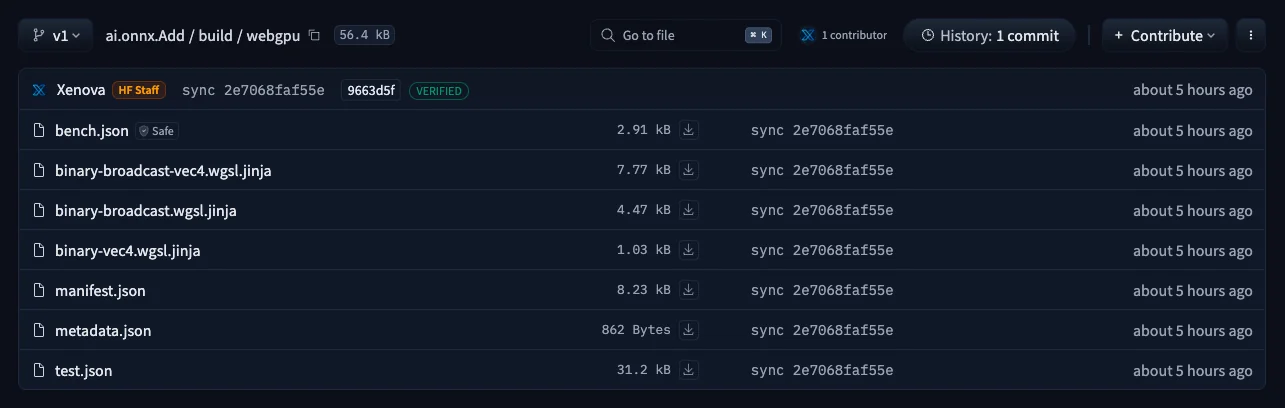The width and height of the screenshot is (1285, 408).
Task: Click the file icon beside bench.json
Action: tap(40, 130)
